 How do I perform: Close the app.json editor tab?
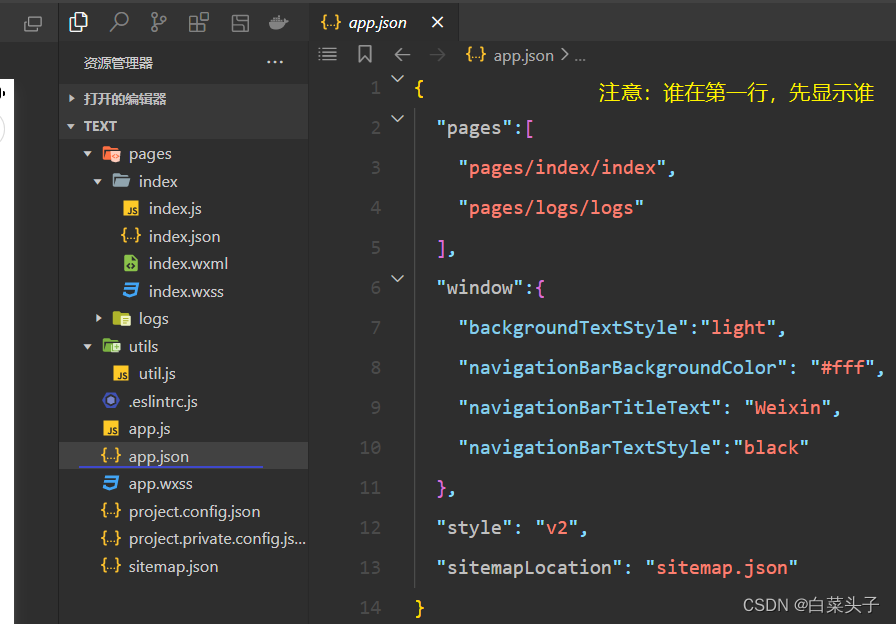[437, 22]
